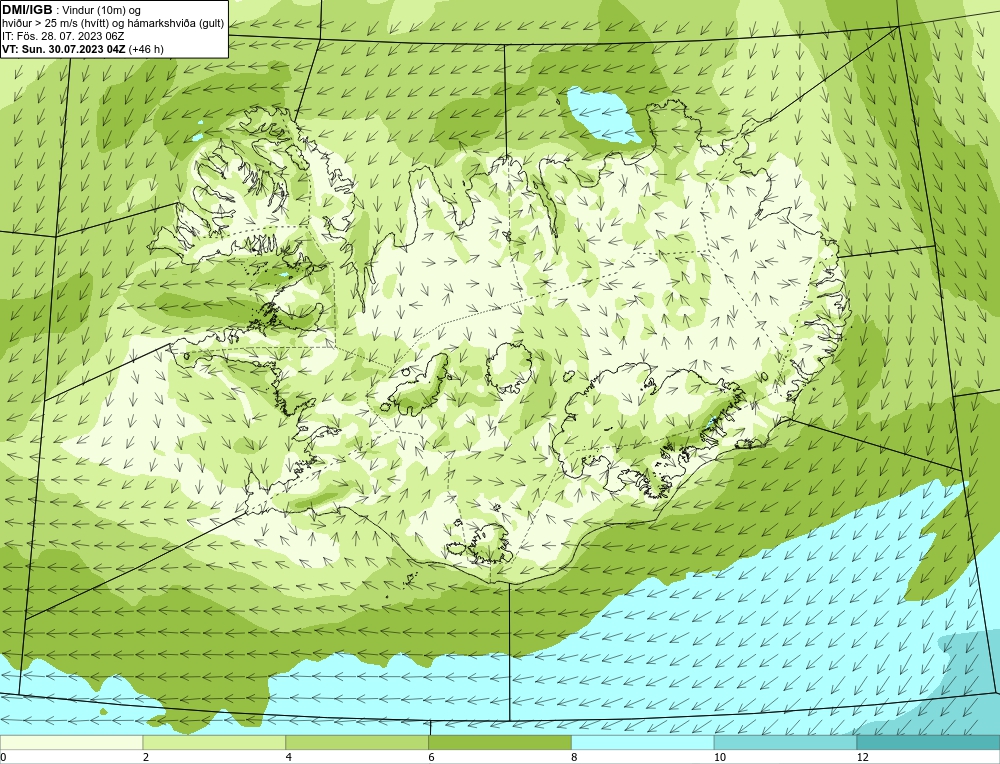The image size is (1000, 764).
Task: Click the legend label '12'
Action: tap(863, 757)
